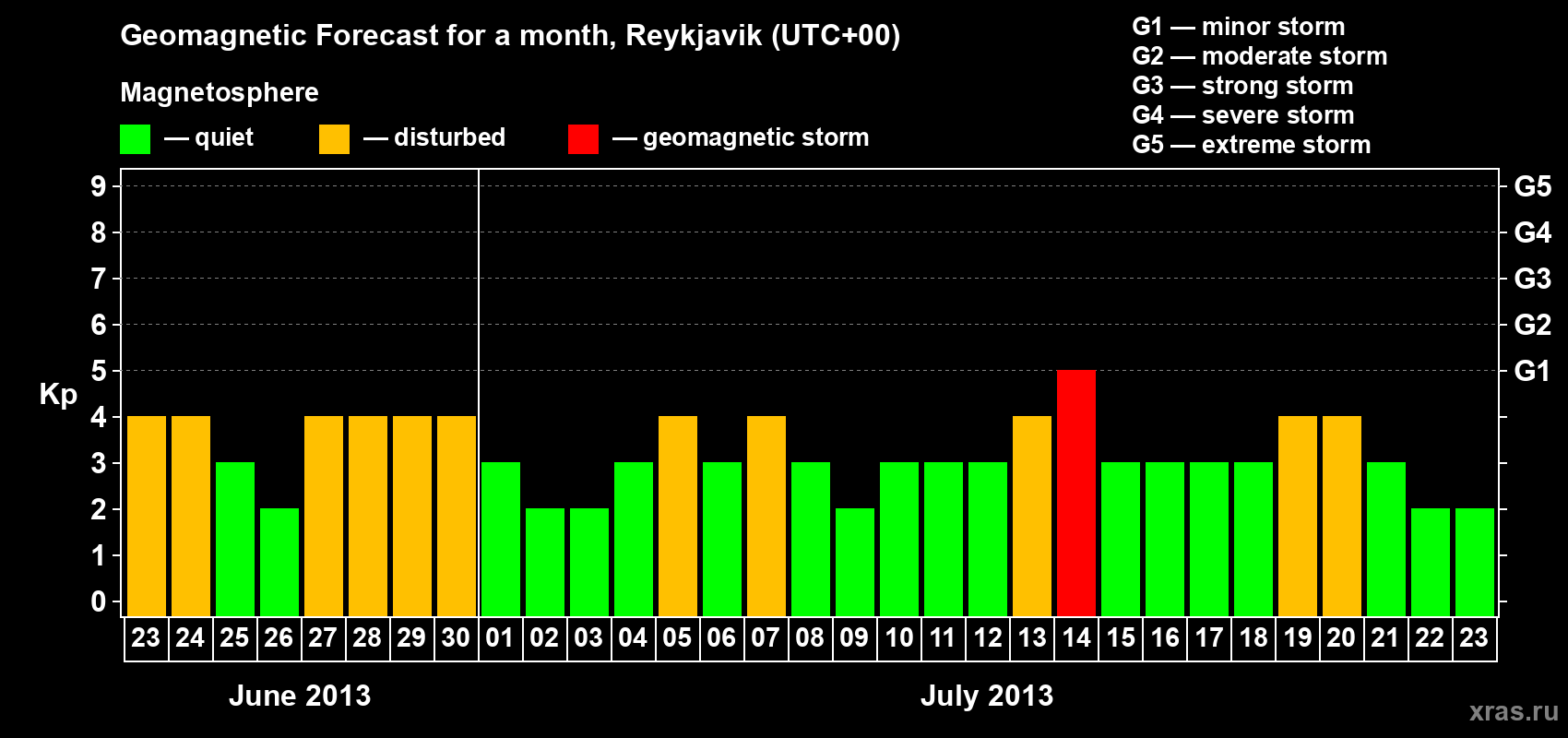Click Kp axis value 7

click(x=99, y=279)
